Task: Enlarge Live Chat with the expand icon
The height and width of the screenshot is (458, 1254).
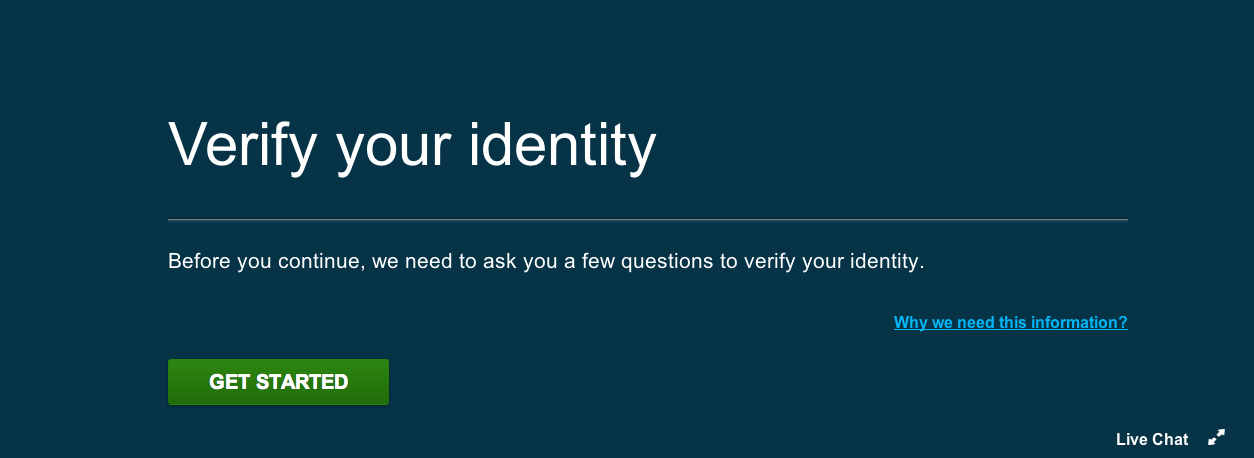Action: [1216, 437]
